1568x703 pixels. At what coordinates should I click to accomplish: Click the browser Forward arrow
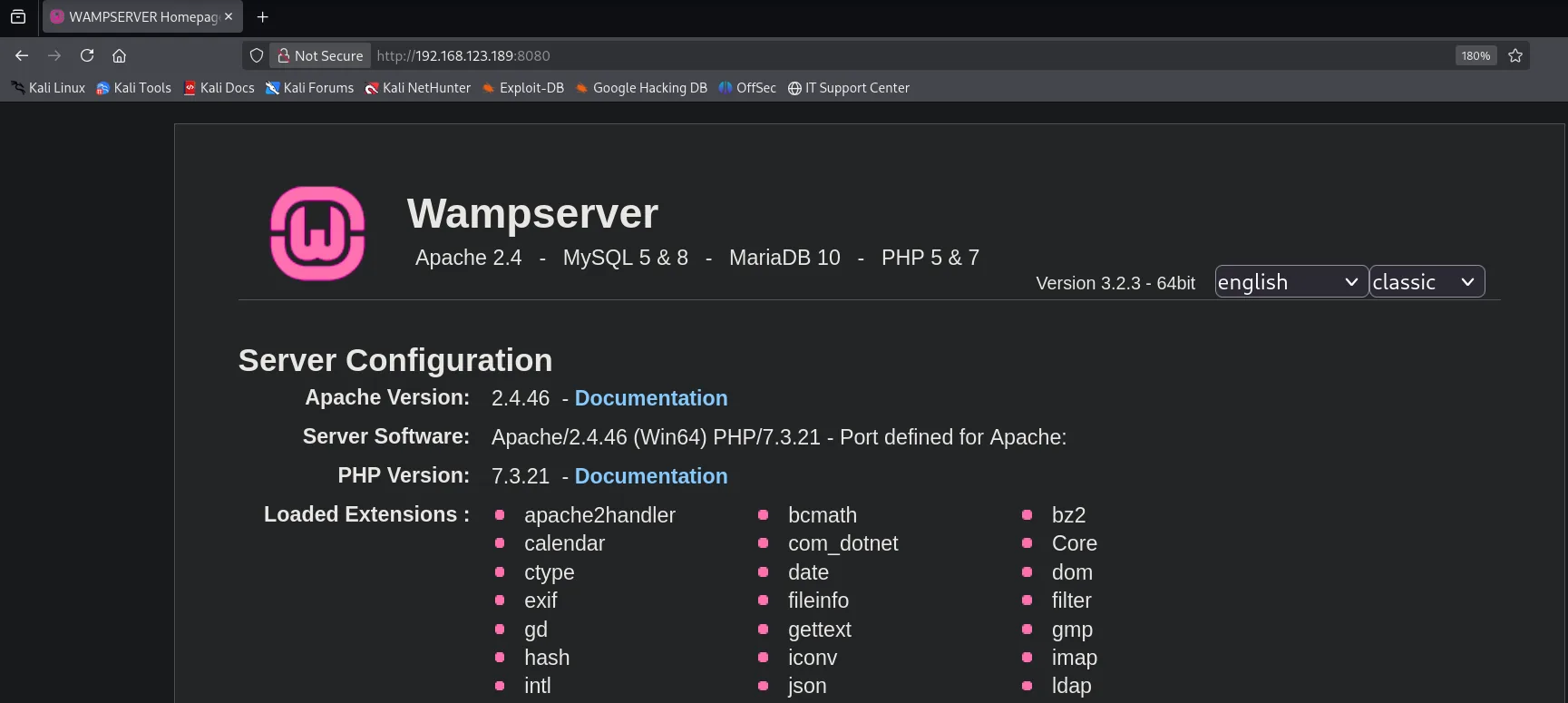54,55
